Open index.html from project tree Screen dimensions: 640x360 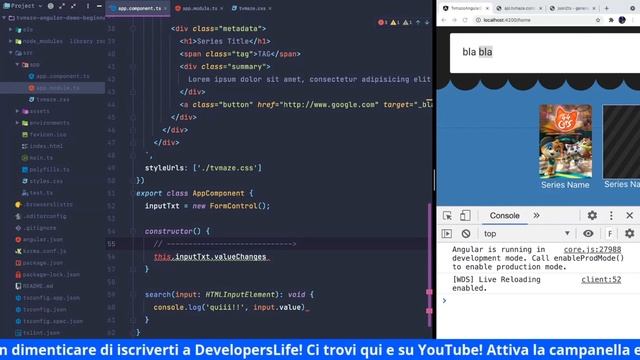42,146
